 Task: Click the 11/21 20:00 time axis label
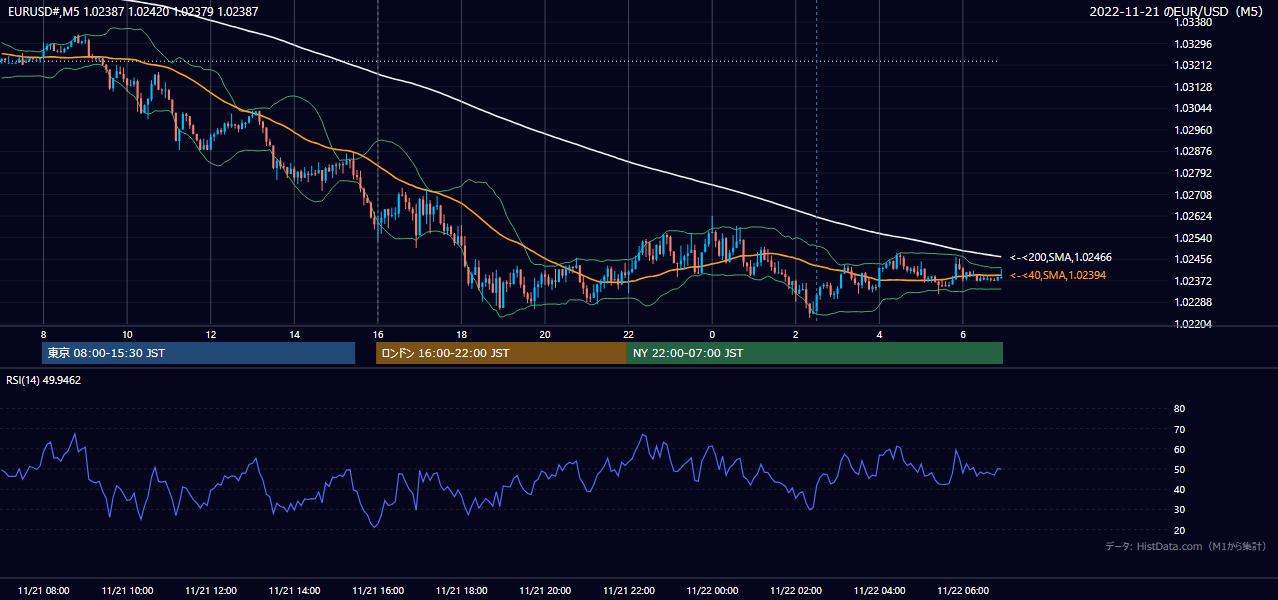[545, 591]
